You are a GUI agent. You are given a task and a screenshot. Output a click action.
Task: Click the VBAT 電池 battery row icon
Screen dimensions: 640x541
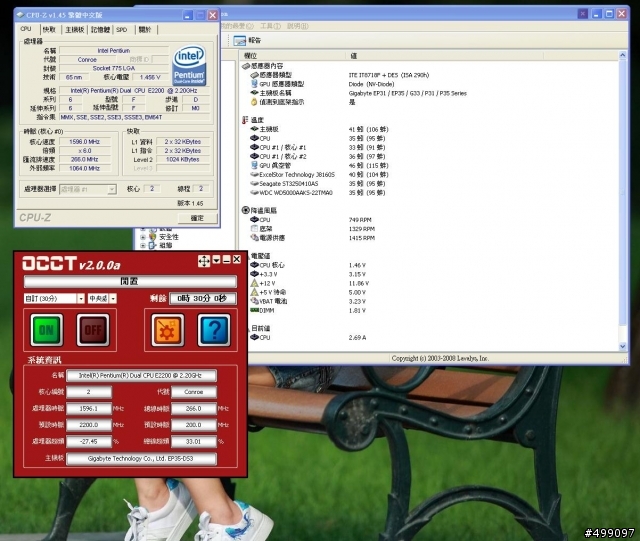coord(254,301)
